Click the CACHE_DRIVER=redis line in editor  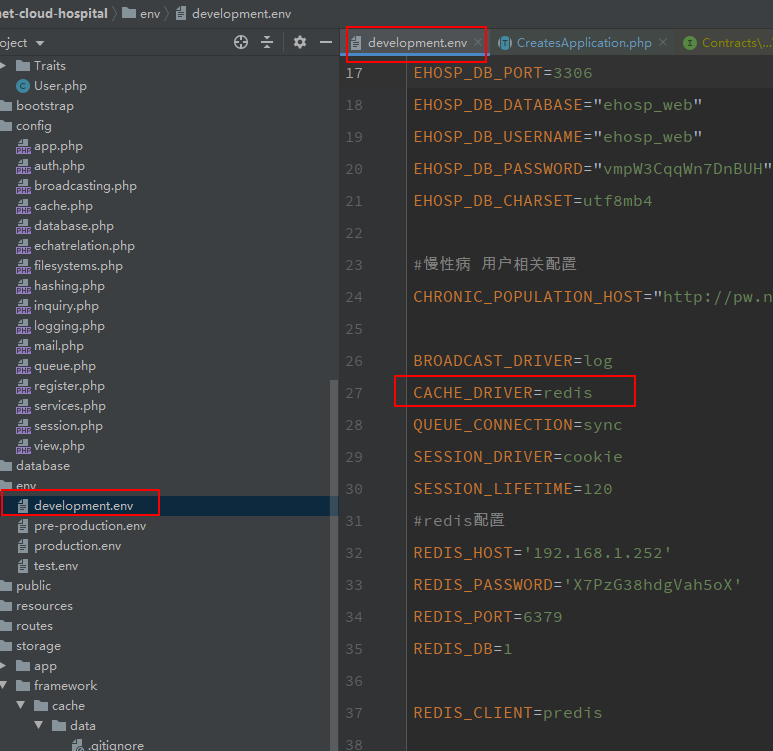click(x=503, y=393)
